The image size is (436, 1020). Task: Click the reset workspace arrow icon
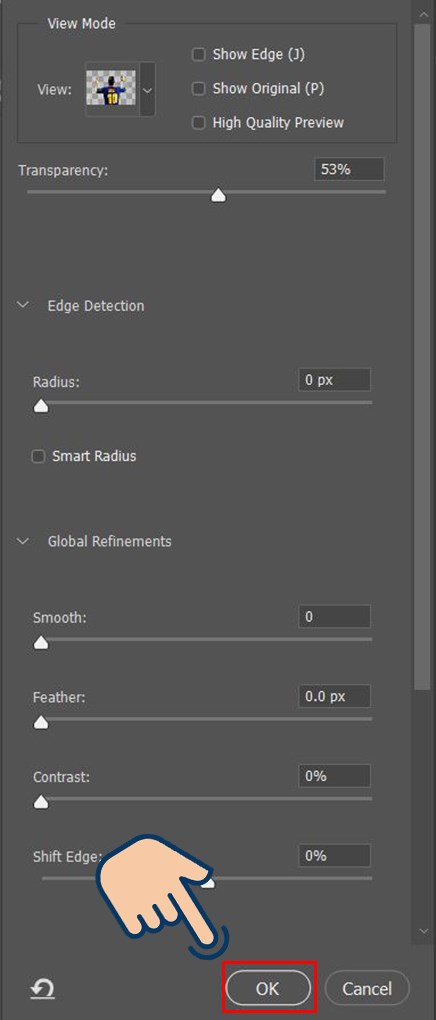[43, 989]
